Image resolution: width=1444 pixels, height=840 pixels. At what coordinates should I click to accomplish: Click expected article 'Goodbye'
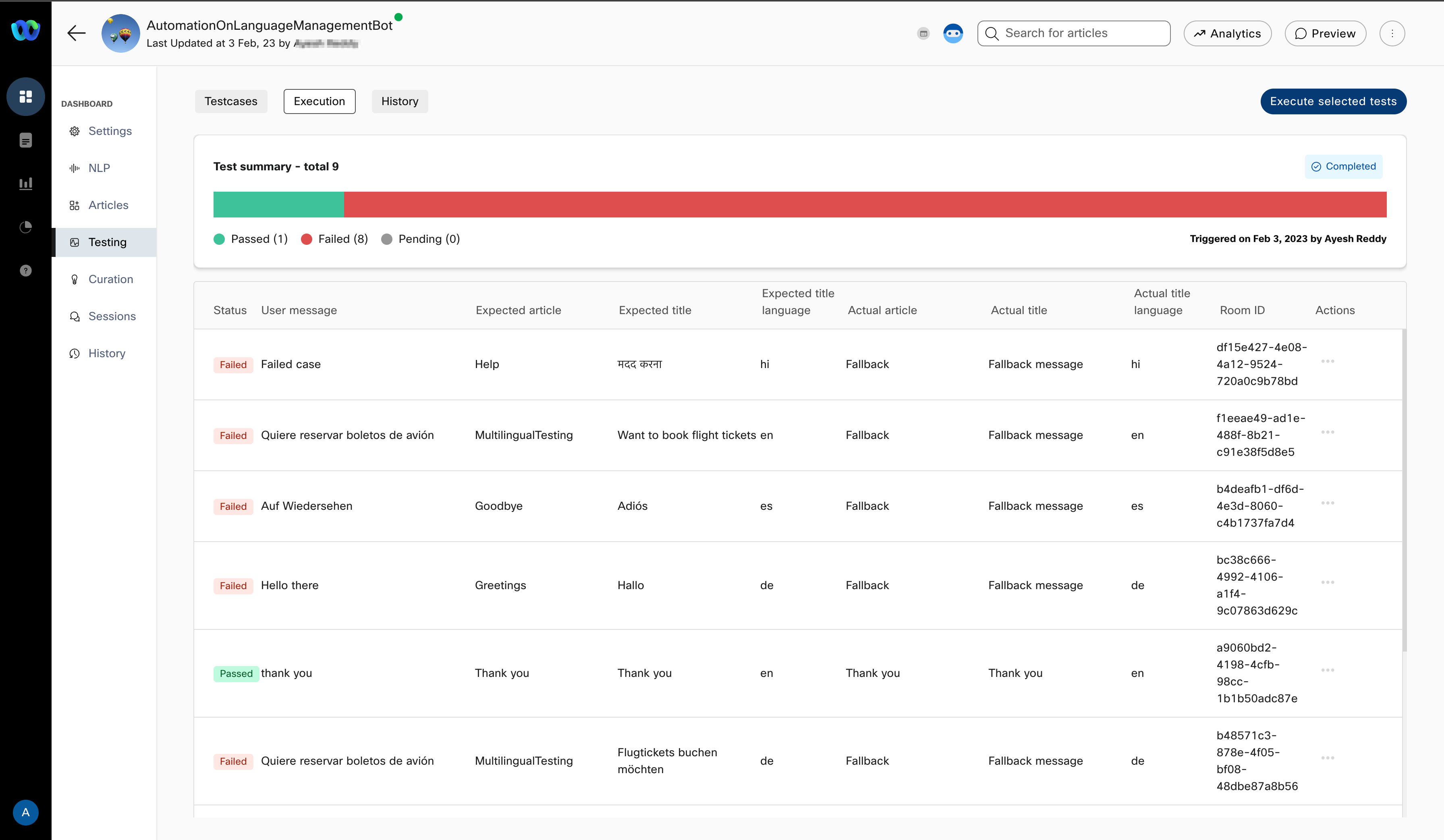498,506
